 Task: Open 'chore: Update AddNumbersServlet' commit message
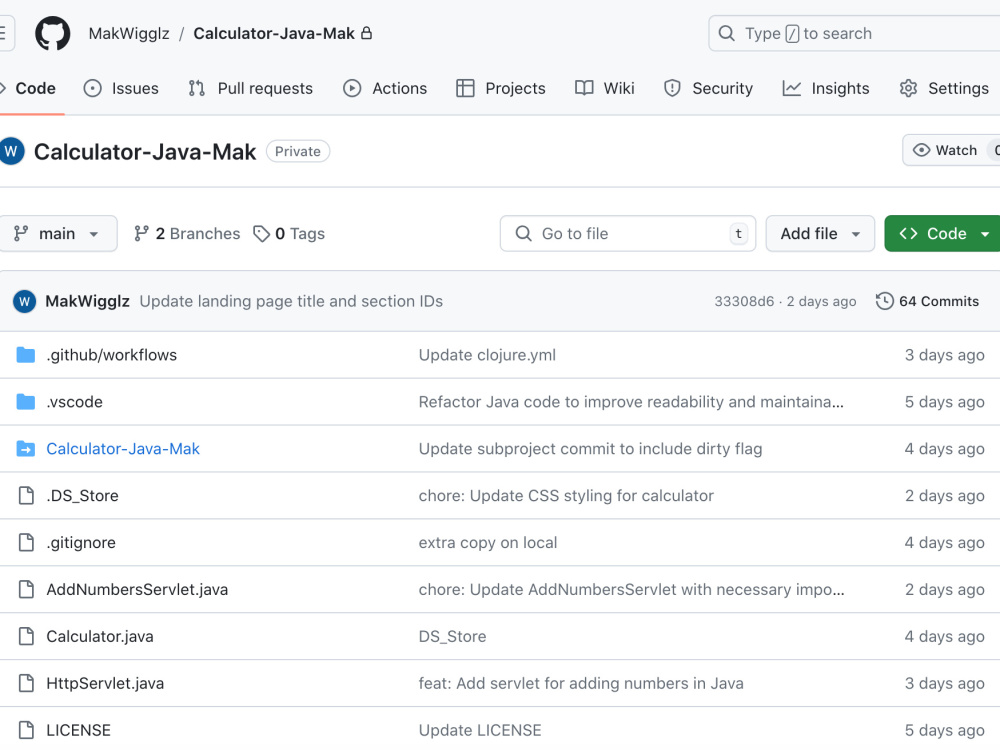631,589
